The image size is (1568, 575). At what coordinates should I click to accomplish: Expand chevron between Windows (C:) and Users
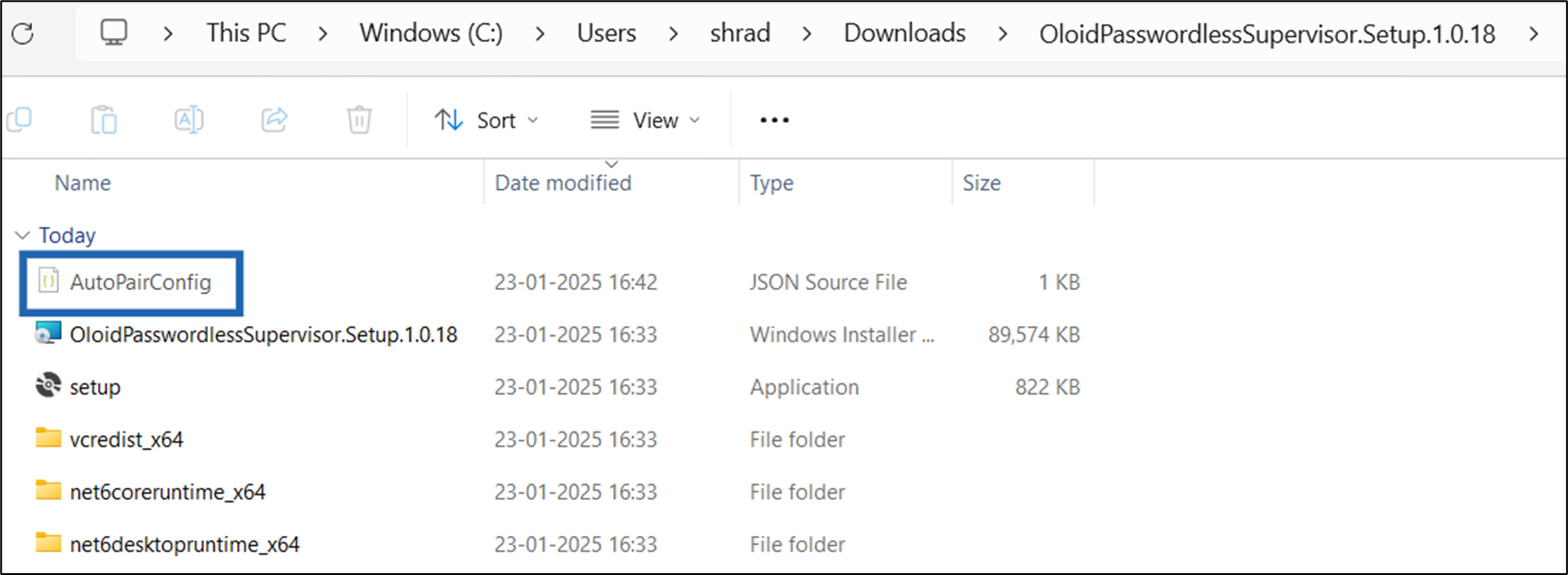pos(540,35)
